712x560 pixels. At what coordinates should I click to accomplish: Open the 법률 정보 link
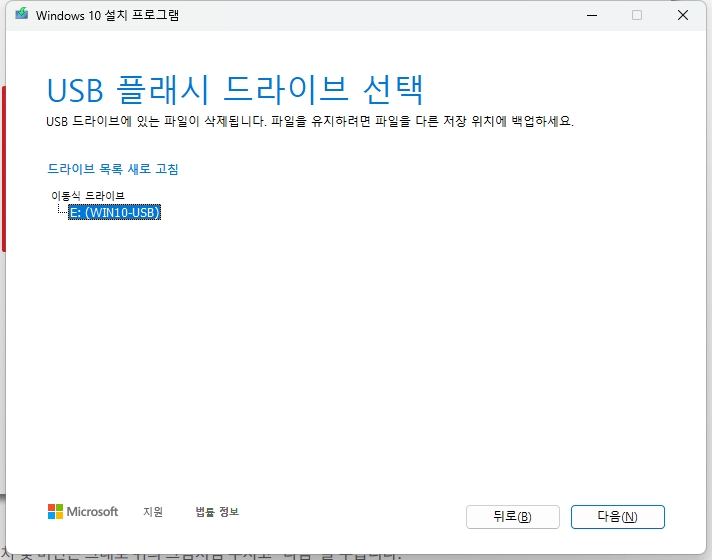click(217, 512)
